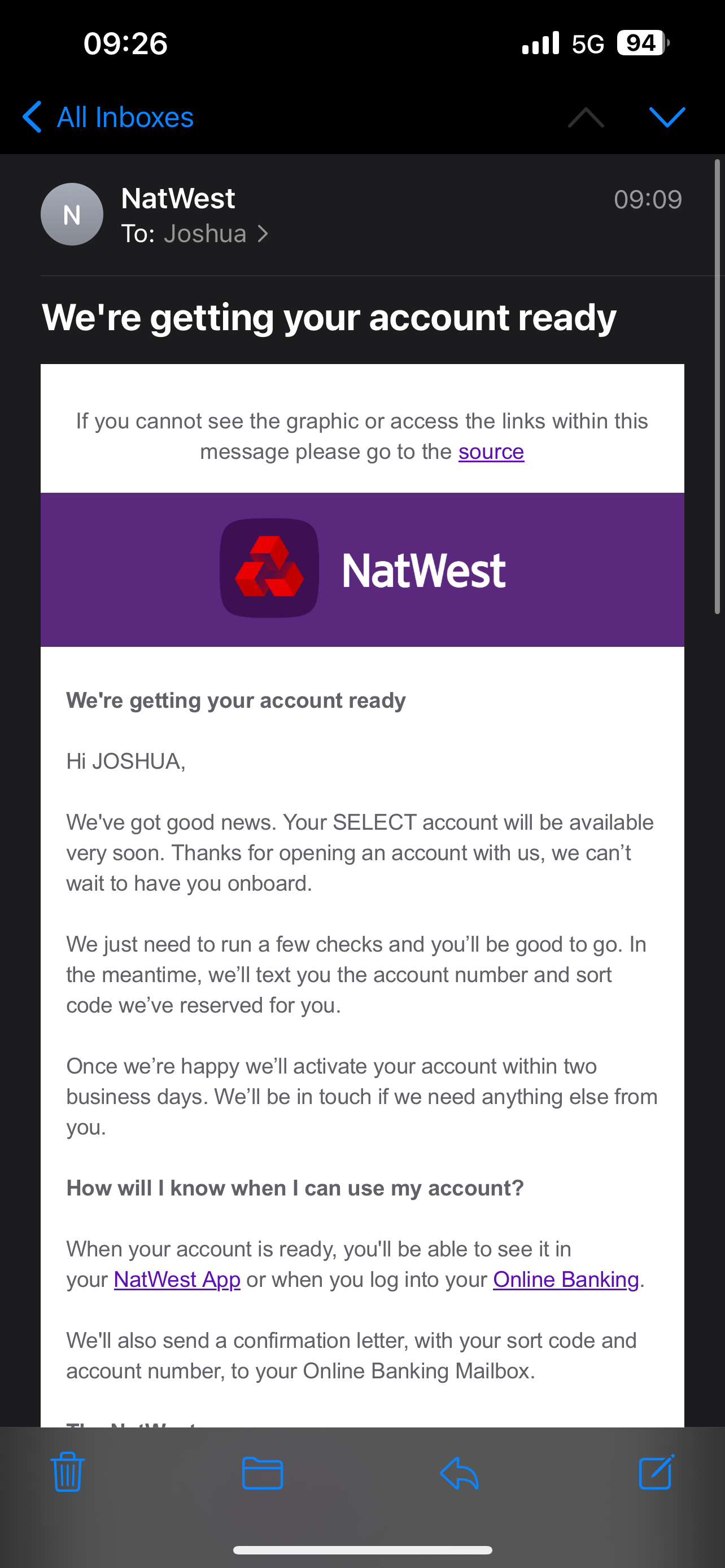The height and width of the screenshot is (1568, 725).
Task: Tap the scrollbar on the right edge
Action: (x=718, y=387)
